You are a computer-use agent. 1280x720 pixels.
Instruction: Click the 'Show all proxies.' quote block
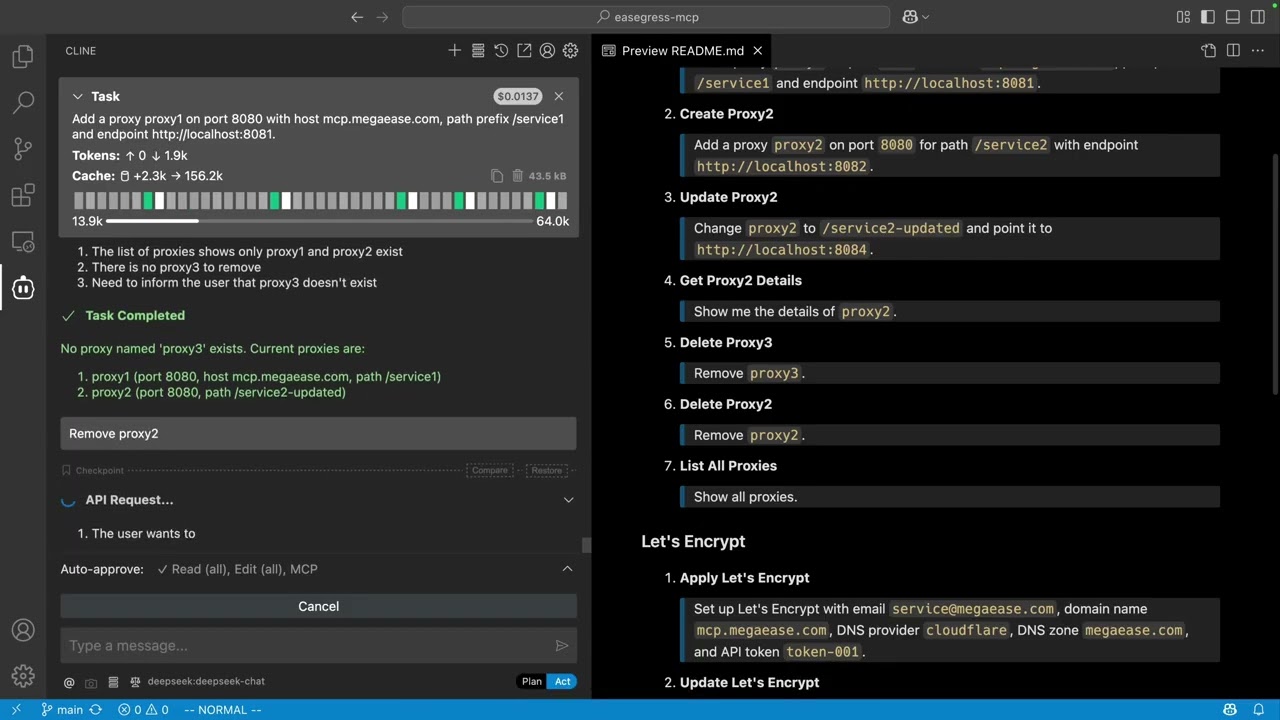coord(950,497)
